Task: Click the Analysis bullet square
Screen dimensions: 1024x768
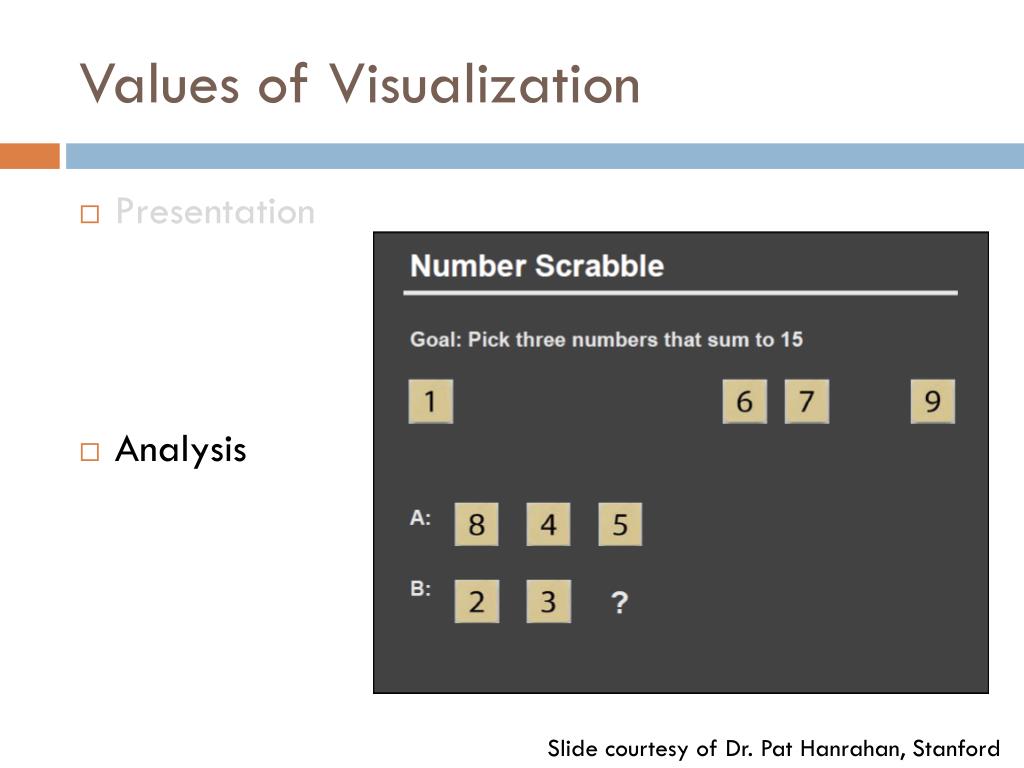Action: 89,452
